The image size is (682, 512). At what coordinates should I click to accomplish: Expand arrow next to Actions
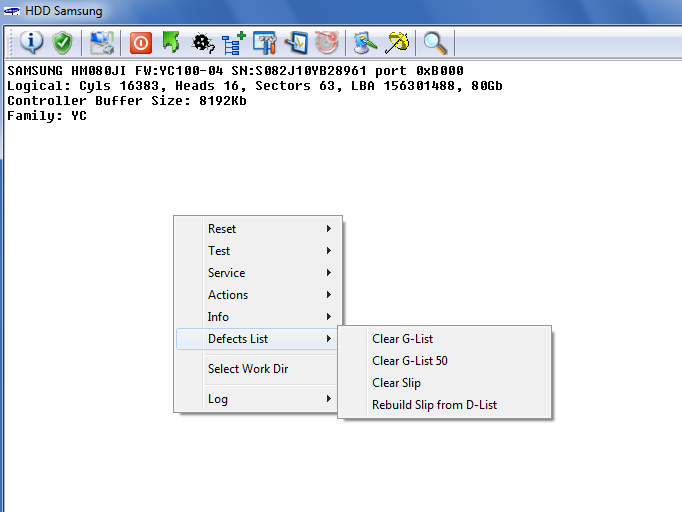tap(329, 295)
